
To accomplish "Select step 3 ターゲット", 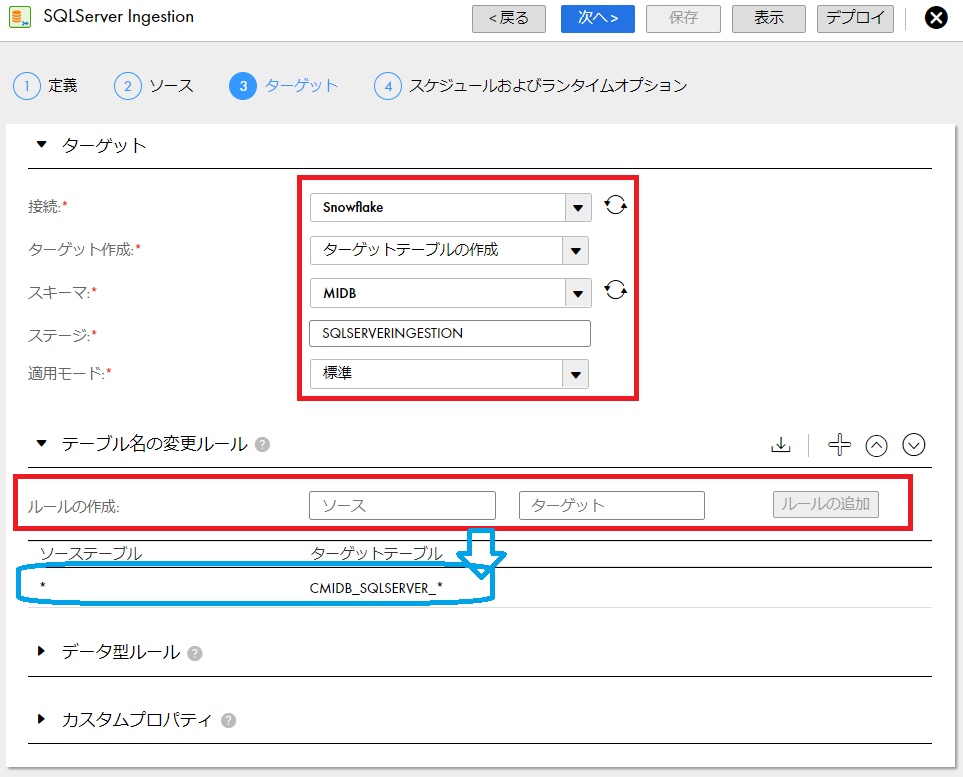I will (284, 85).
